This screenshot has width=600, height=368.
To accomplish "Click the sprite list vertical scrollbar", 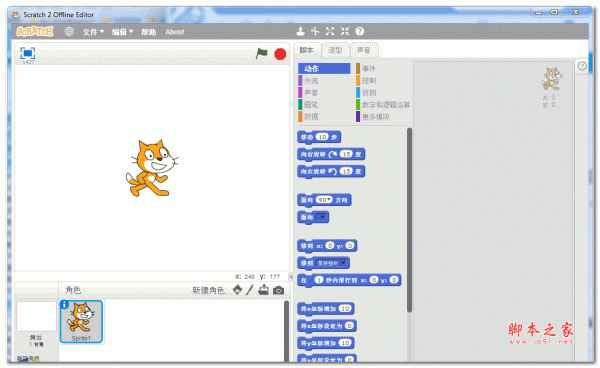I will tap(286, 331).
